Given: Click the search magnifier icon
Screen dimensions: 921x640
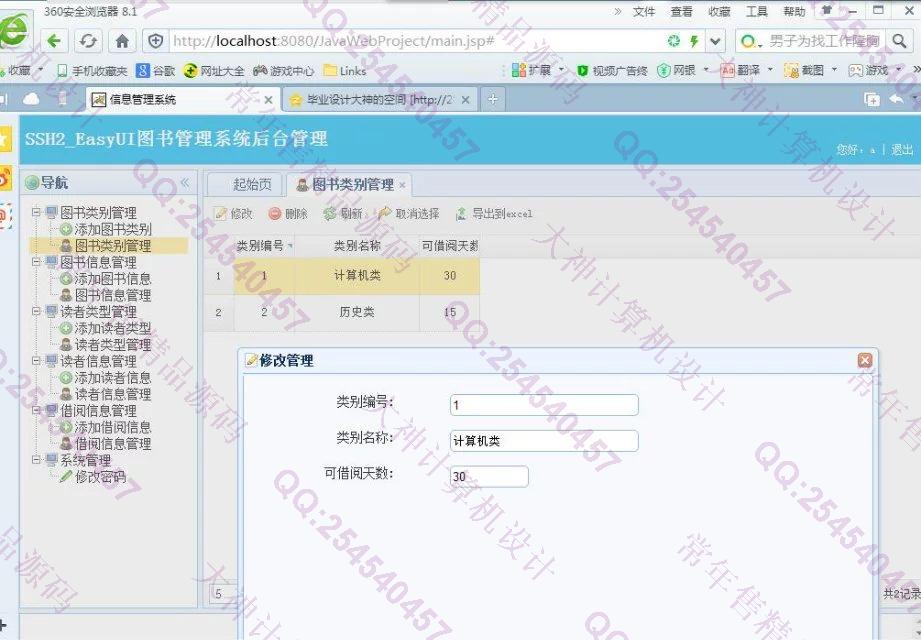Looking at the screenshot, I should pyautogui.click(x=899, y=41).
